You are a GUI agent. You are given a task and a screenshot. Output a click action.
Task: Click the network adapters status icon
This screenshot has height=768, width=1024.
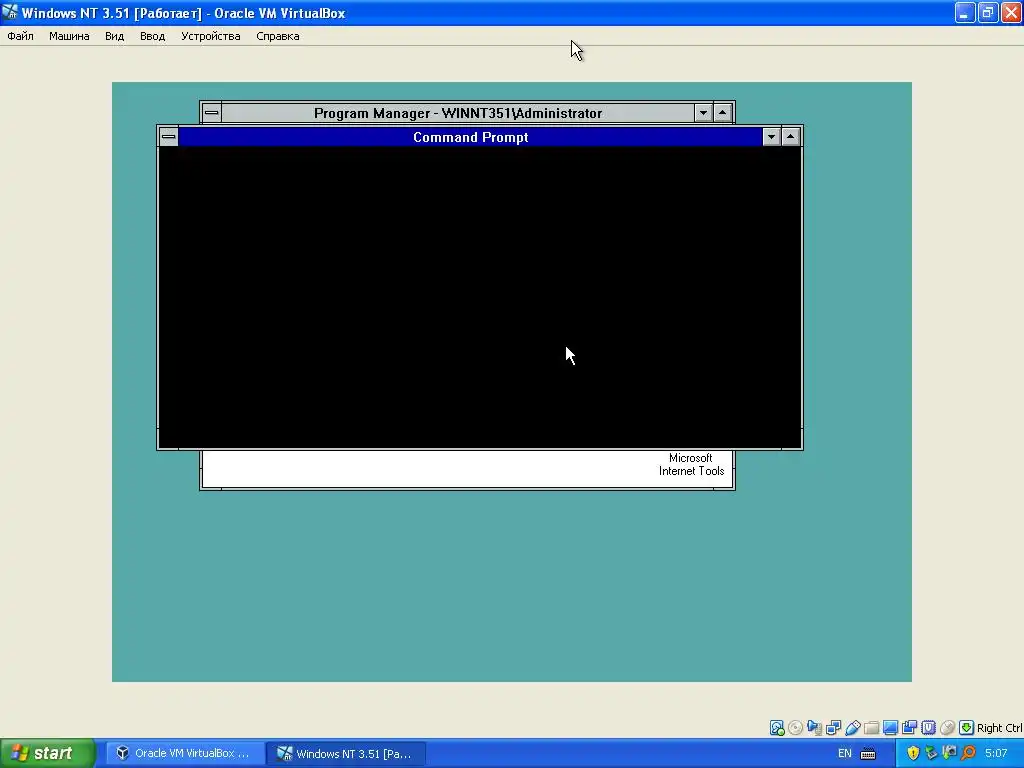coord(833,728)
